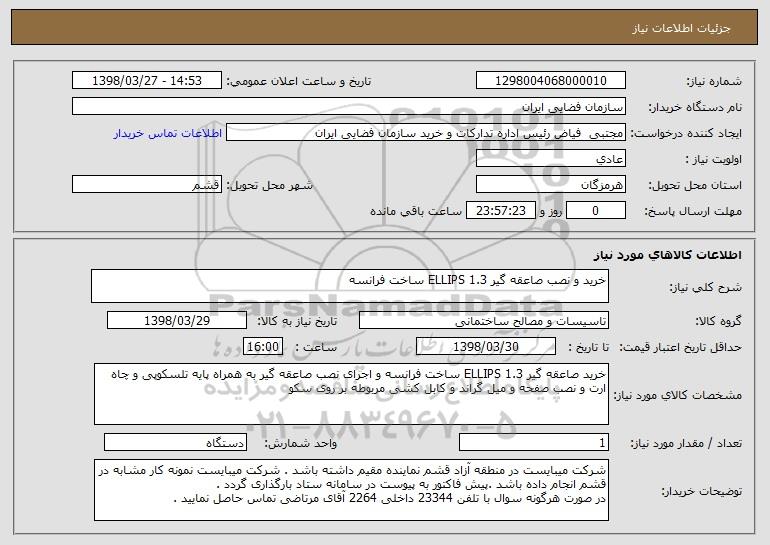Click the label مهلت ارسال پاسخ

pos(693,212)
